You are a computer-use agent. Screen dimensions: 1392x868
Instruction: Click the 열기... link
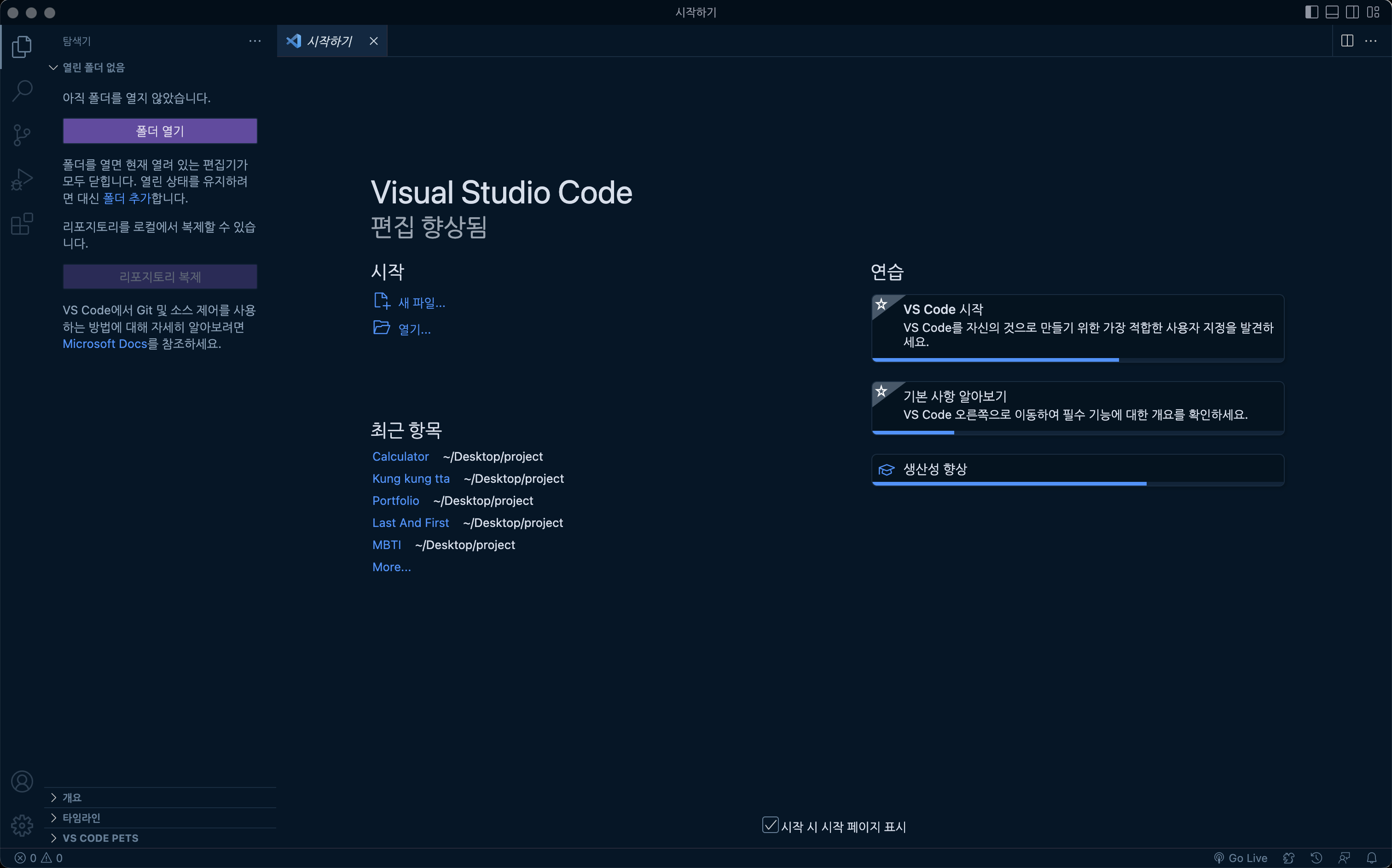pos(414,329)
